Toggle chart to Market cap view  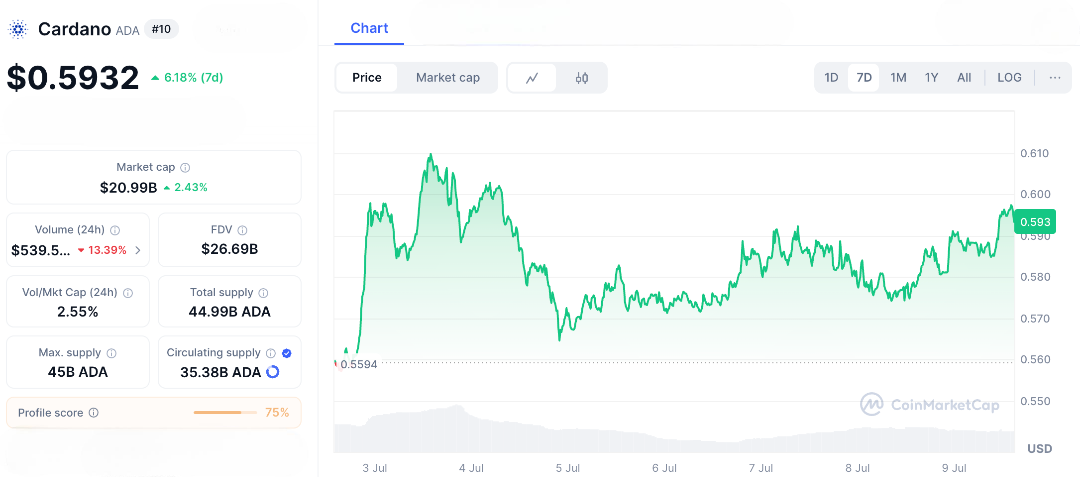click(x=447, y=78)
